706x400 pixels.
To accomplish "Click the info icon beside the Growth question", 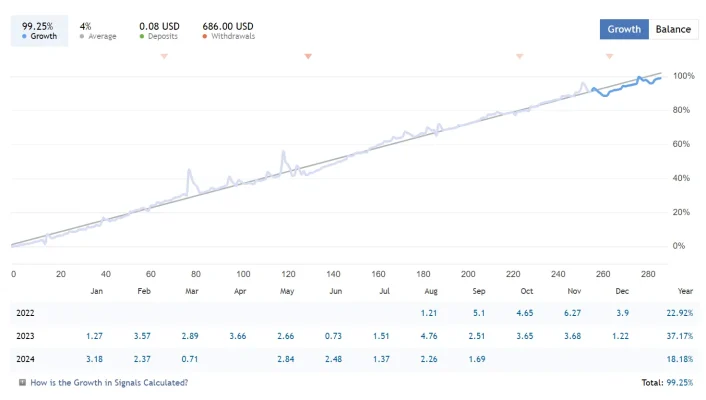I will 22,382.
